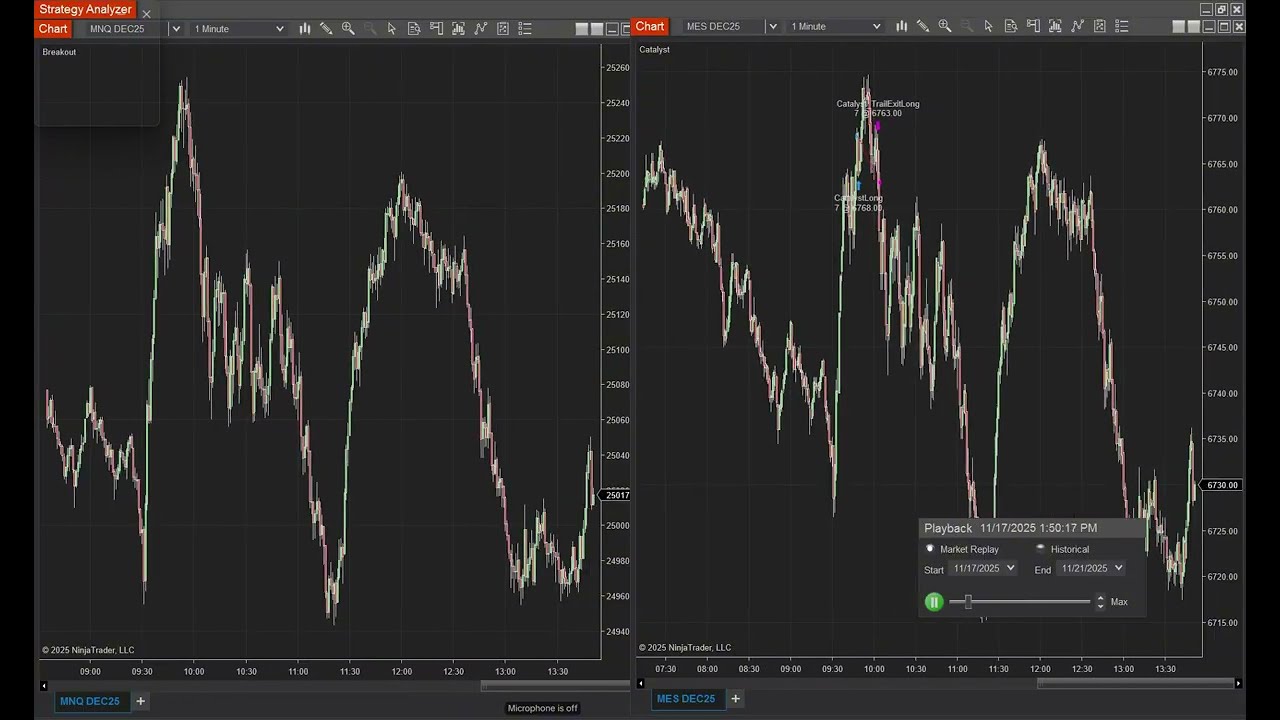This screenshot has height=720, width=1280.
Task: Toggle Chart Trader icon in MNQ chart toolbar
Action: (436, 29)
